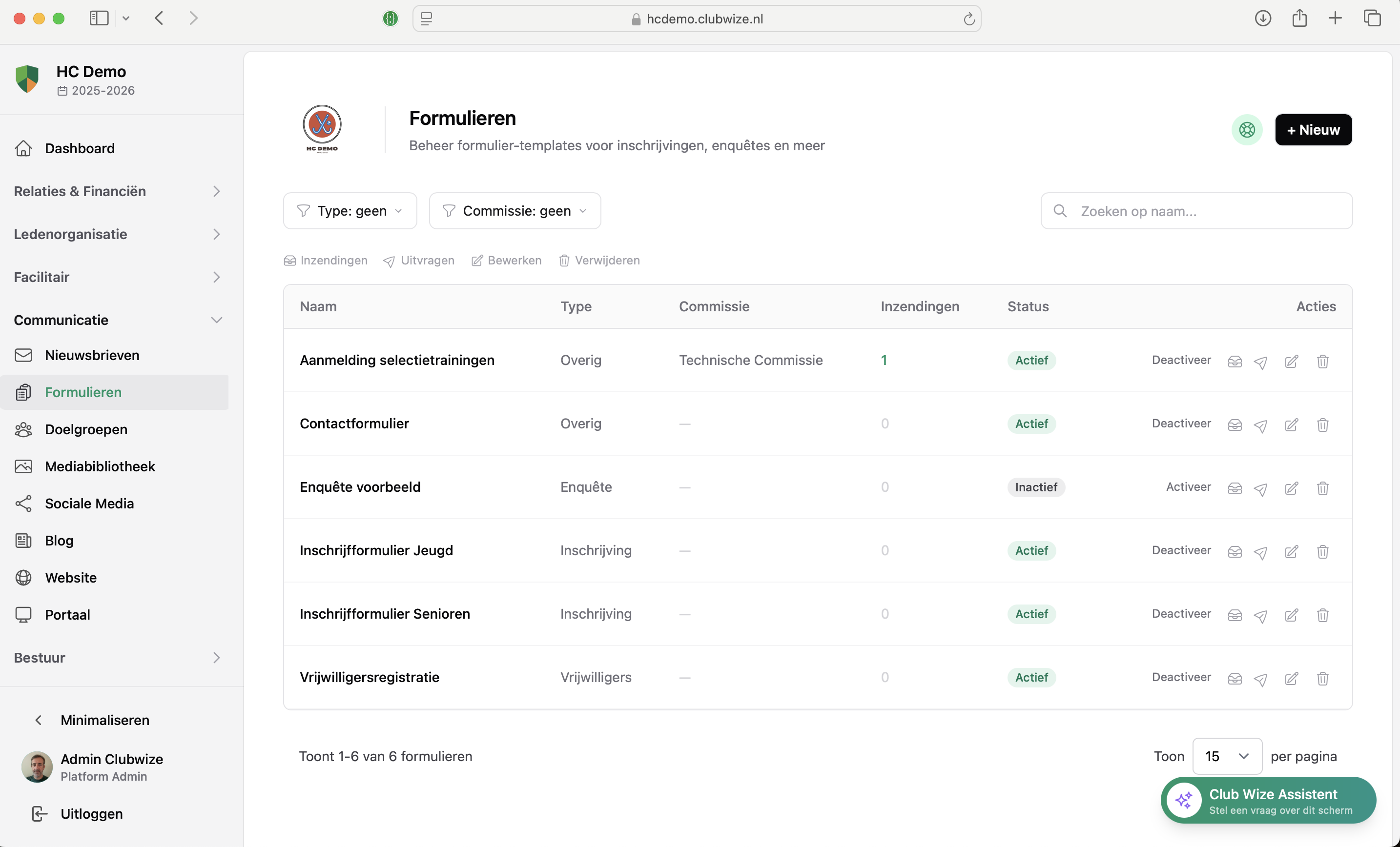The width and height of the screenshot is (1400, 847).
Task: Open the Commissie: geen filter dropdown
Action: (x=514, y=211)
